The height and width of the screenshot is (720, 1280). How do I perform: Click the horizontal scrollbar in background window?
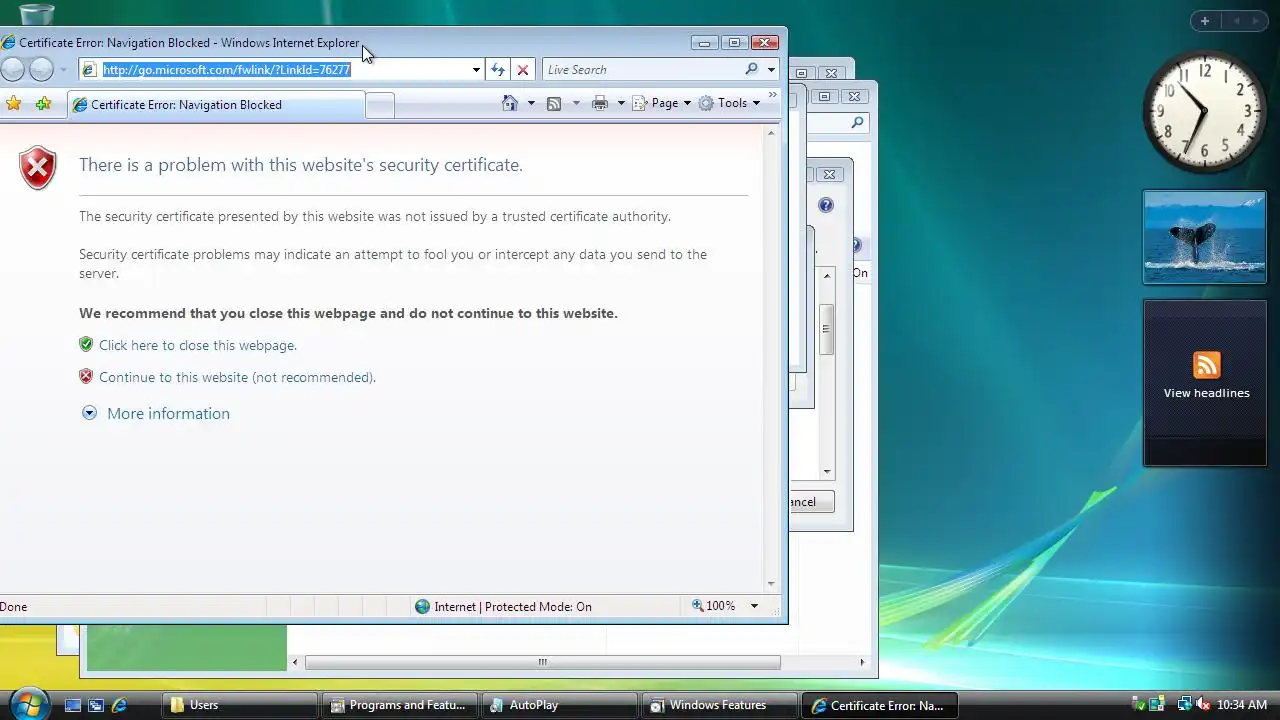coord(542,662)
